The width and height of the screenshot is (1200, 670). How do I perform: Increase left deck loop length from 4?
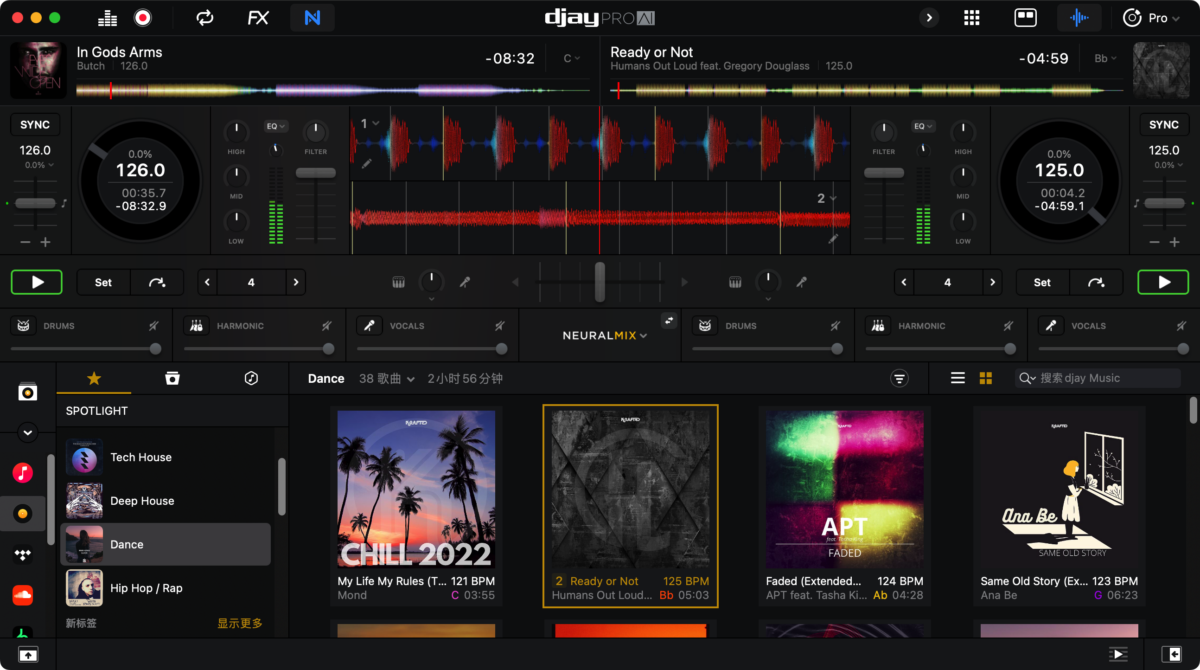tap(295, 283)
